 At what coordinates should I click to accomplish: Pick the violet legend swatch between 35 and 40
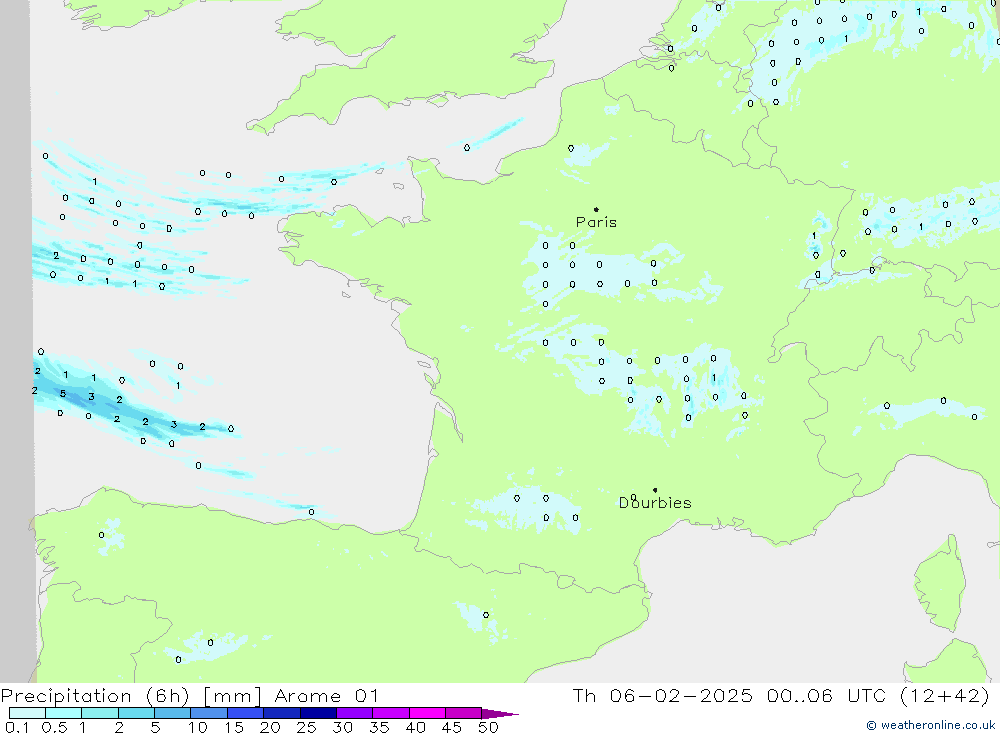[x=390, y=713]
